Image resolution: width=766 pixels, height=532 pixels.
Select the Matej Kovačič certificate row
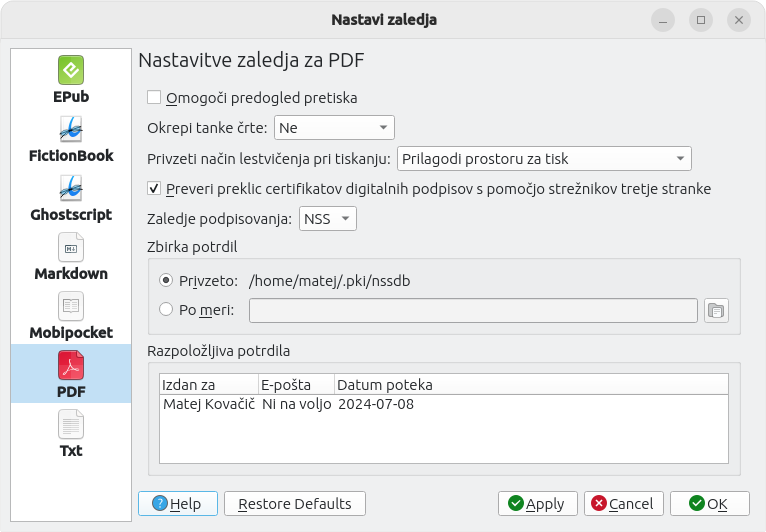point(444,404)
